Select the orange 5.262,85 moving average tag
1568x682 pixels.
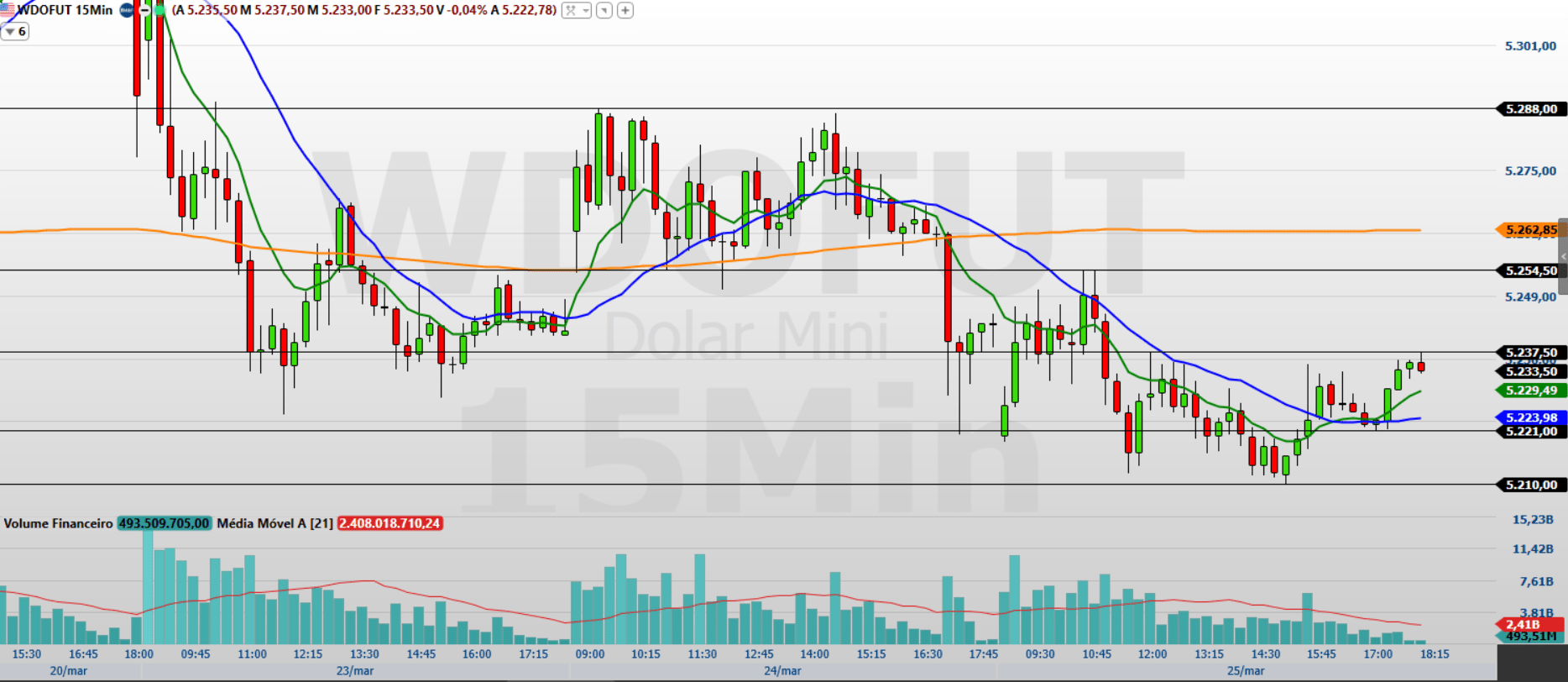click(x=1529, y=229)
